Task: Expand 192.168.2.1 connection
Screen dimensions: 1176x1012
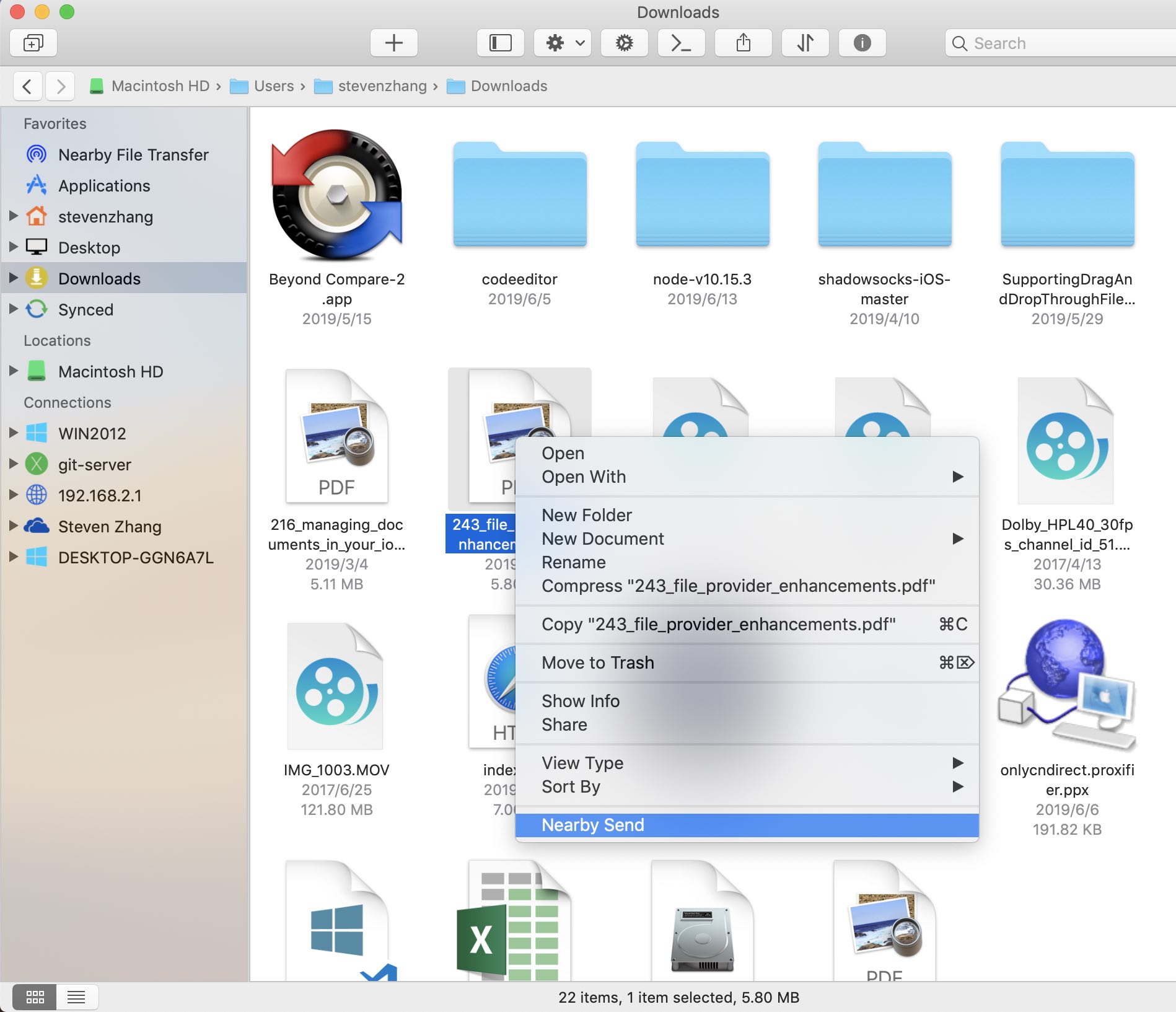Action: pos(13,495)
